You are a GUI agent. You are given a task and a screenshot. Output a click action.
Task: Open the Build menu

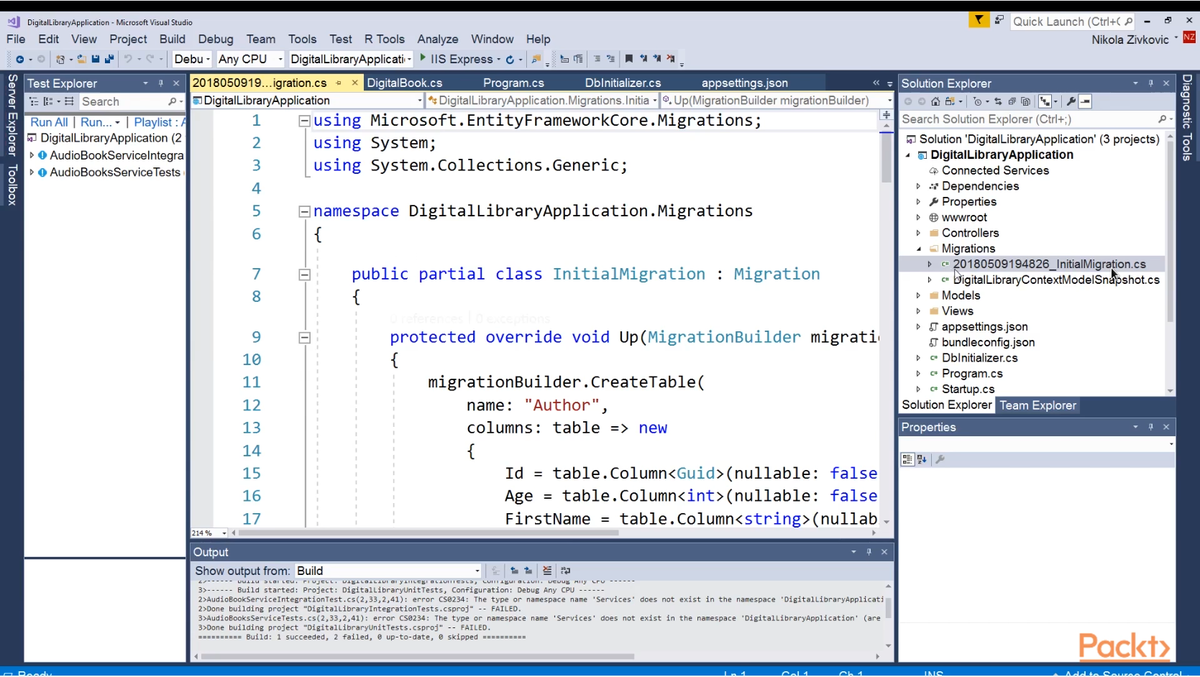pyautogui.click(x=172, y=39)
